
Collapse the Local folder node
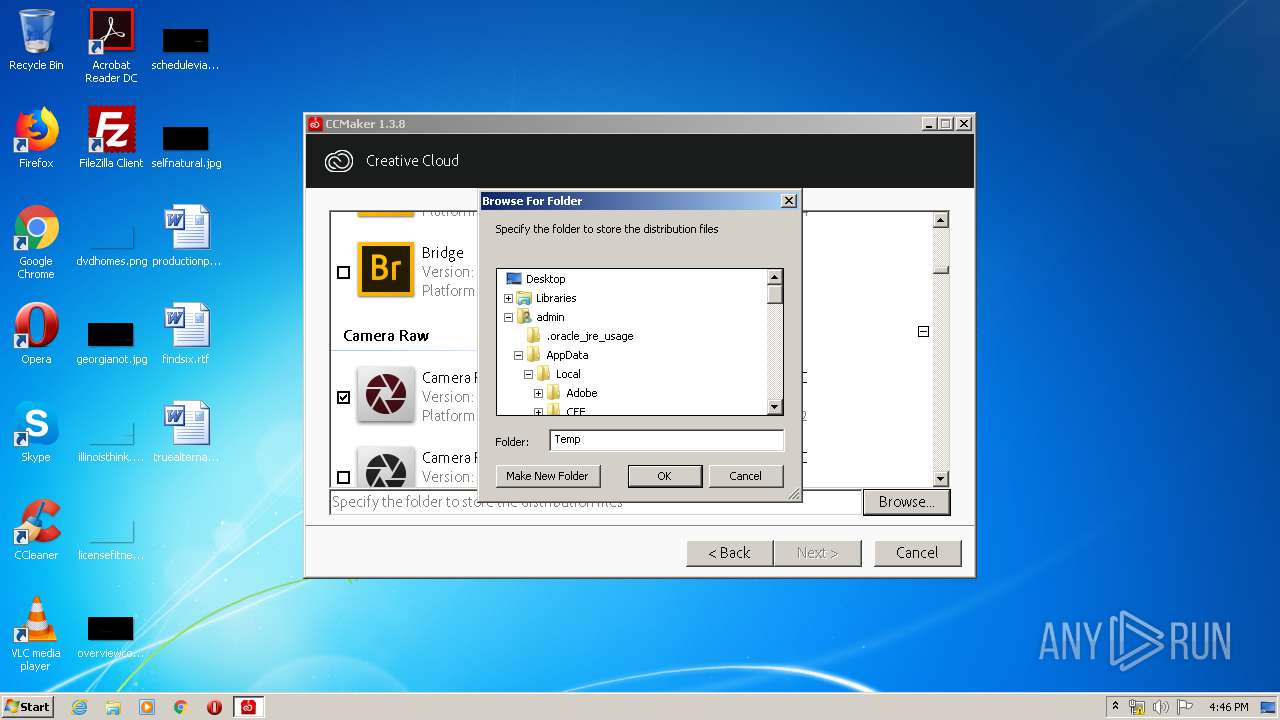[x=528, y=374]
